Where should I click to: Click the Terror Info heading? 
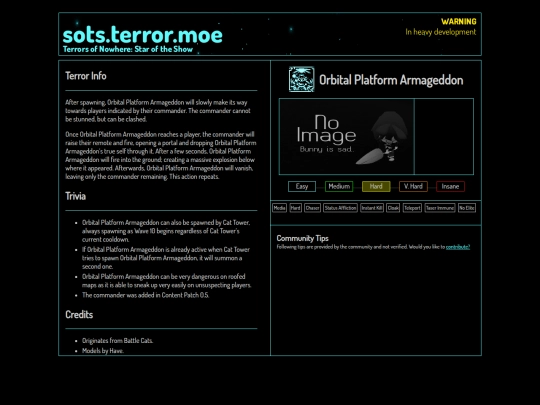(86, 76)
